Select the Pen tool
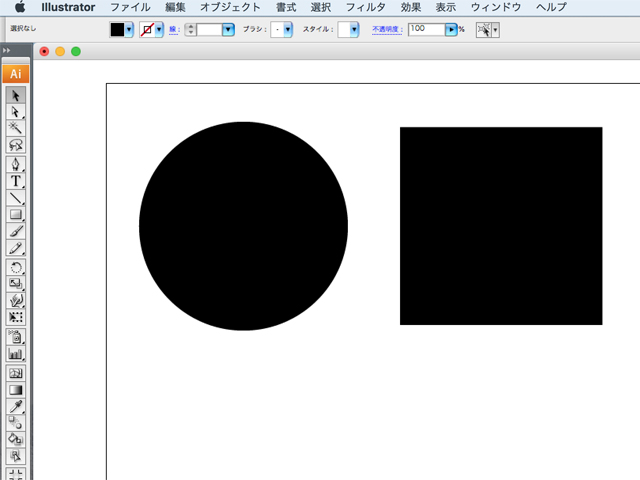The width and height of the screenshot is (640, 480). click(16, 164)
